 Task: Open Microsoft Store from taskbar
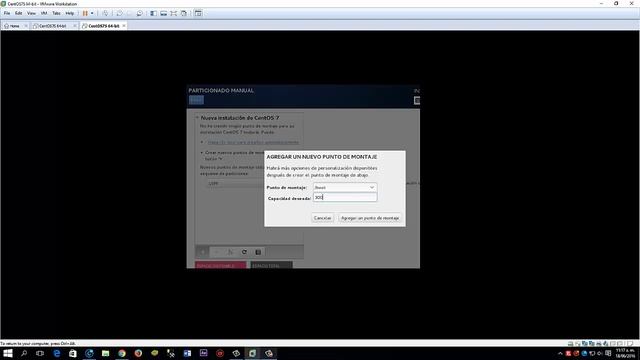point(73,353)
